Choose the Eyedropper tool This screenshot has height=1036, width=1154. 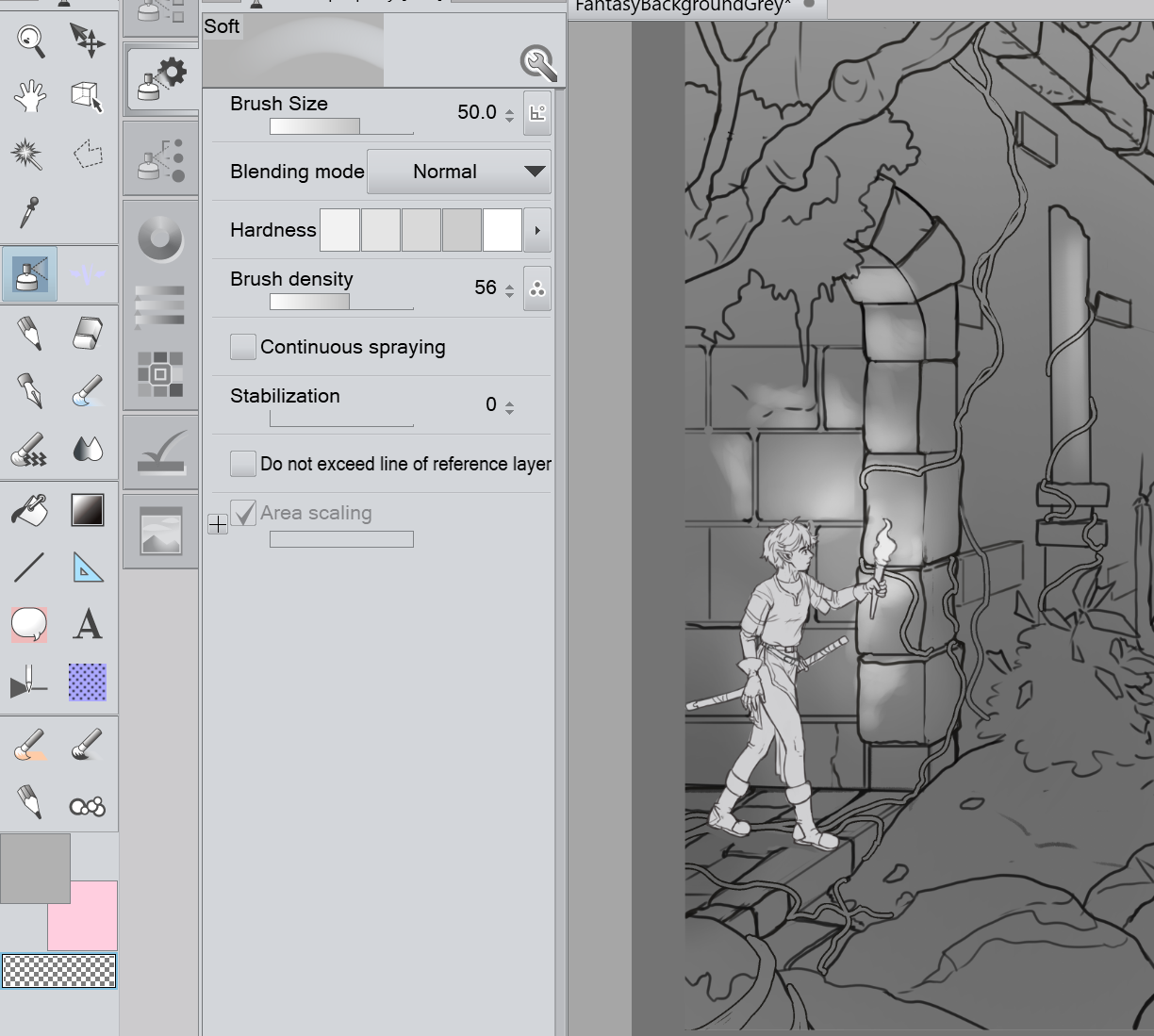coord(30,212)
